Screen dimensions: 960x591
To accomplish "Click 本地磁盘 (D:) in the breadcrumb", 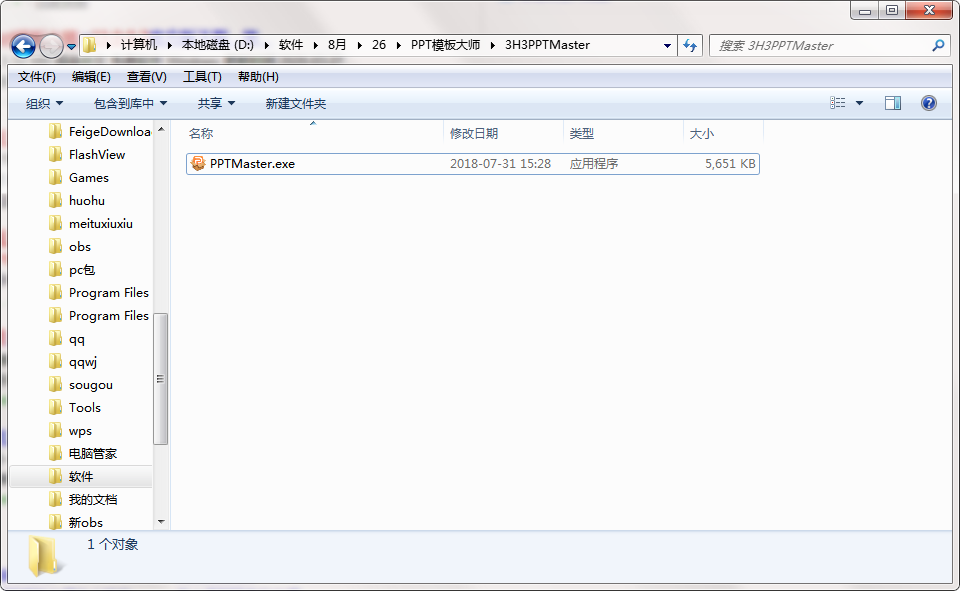I will coord(217,45).
